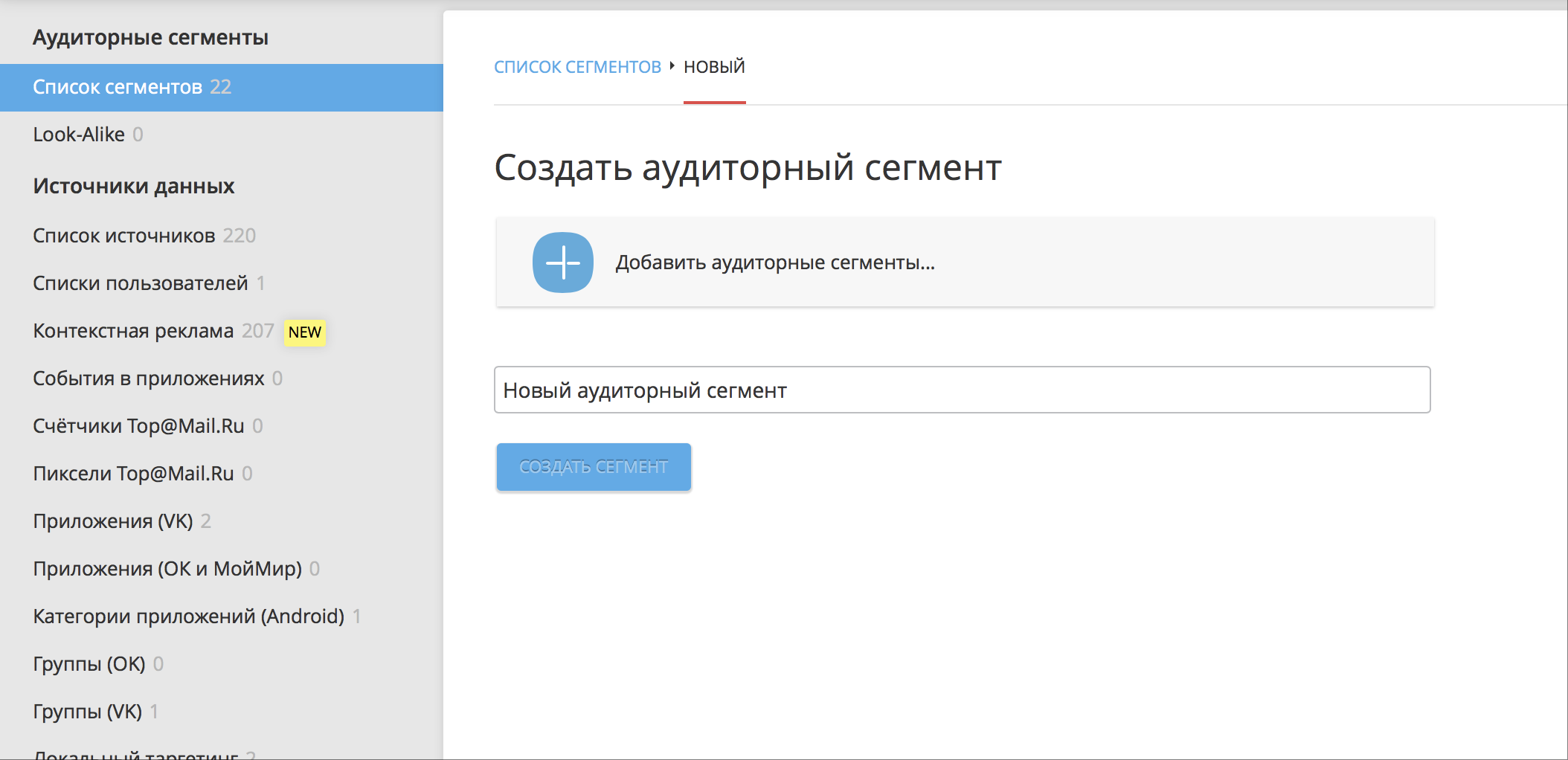Select 'Списки пользователей' in sidebar
The height and width of the screenshot is (760, 1568).
(x=140, y=283)
